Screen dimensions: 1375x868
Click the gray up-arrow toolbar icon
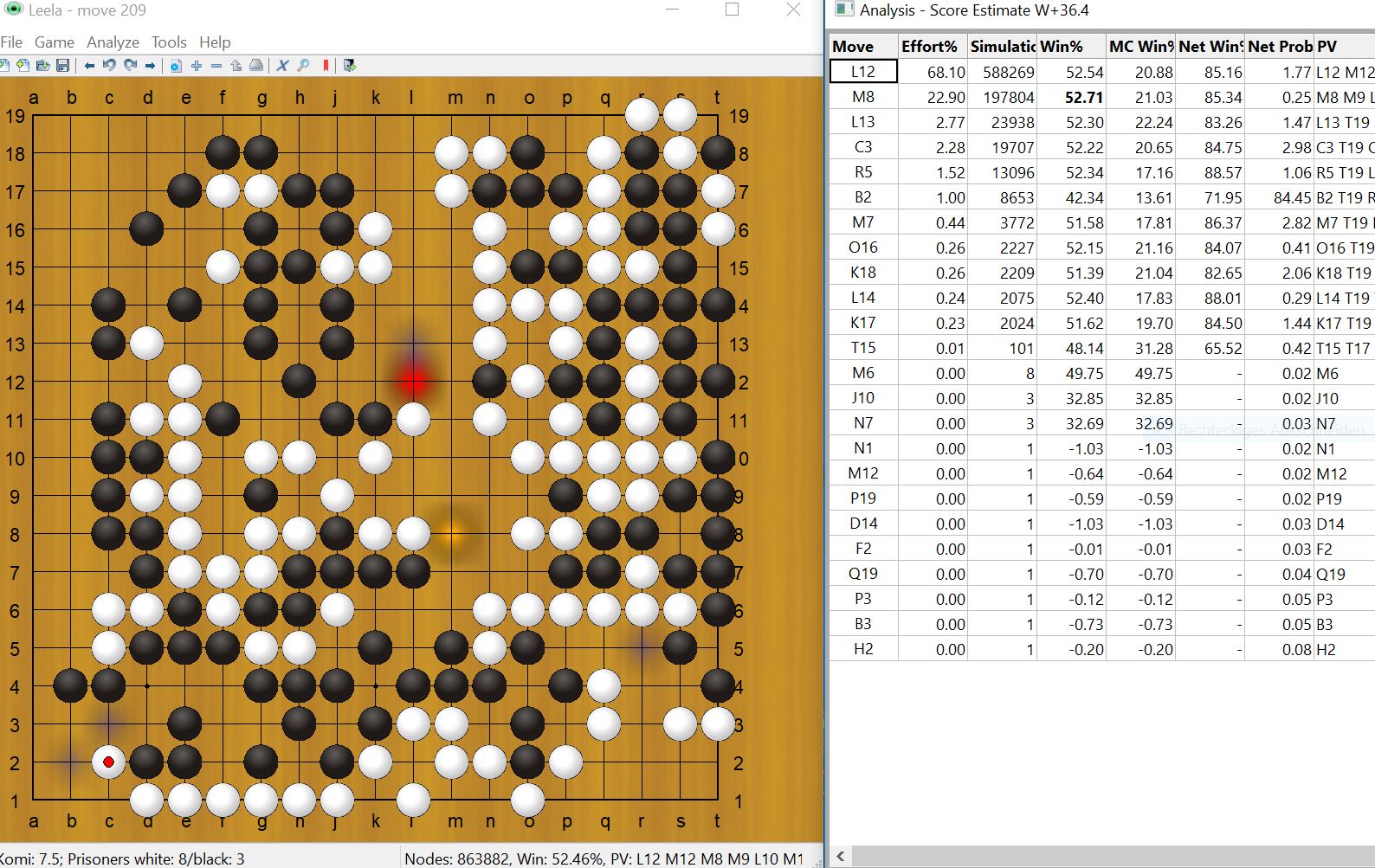[x=236, y=66]
